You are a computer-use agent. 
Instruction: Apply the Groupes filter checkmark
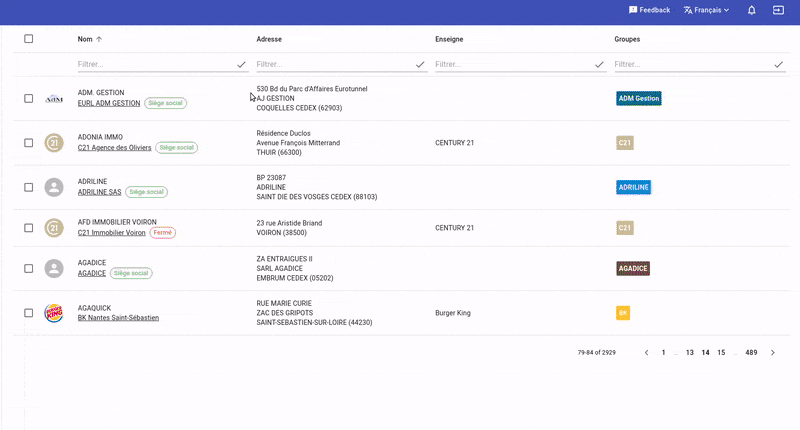[778, 64]
